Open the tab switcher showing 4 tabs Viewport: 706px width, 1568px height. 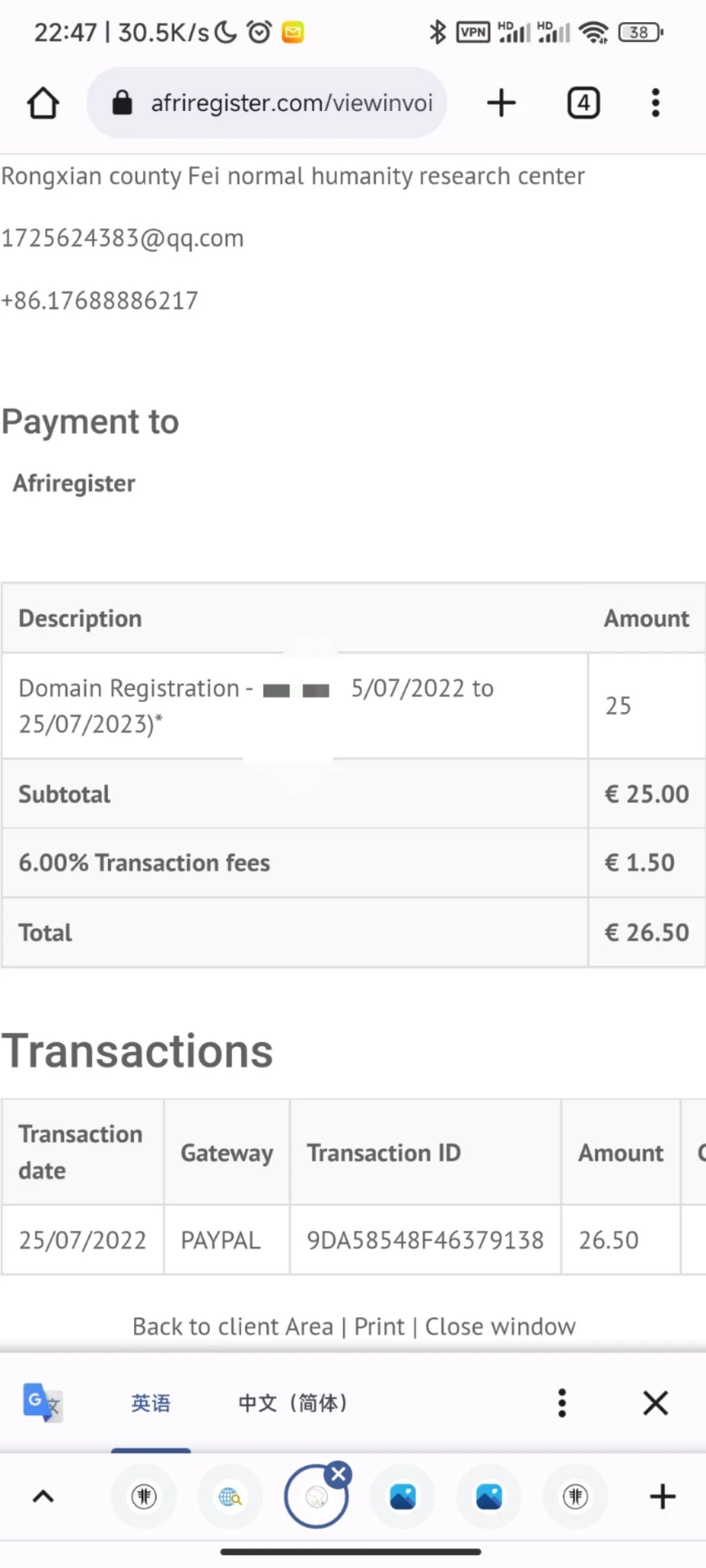(x=583, y=103)
